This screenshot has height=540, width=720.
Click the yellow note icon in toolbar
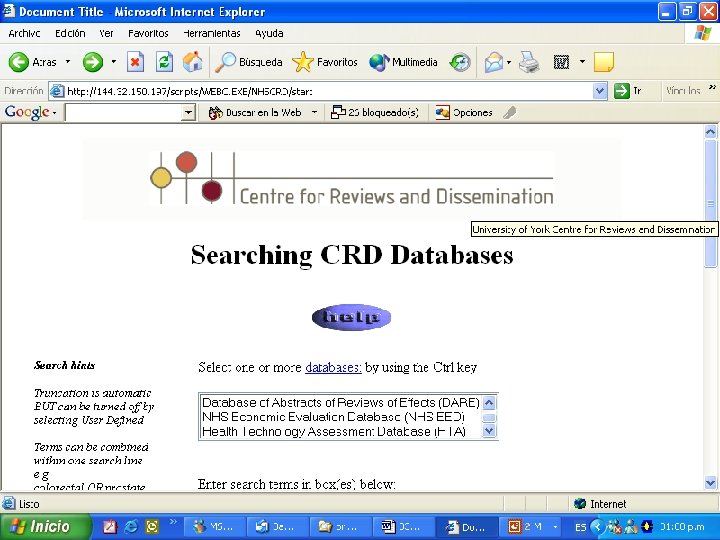[603, 62]
